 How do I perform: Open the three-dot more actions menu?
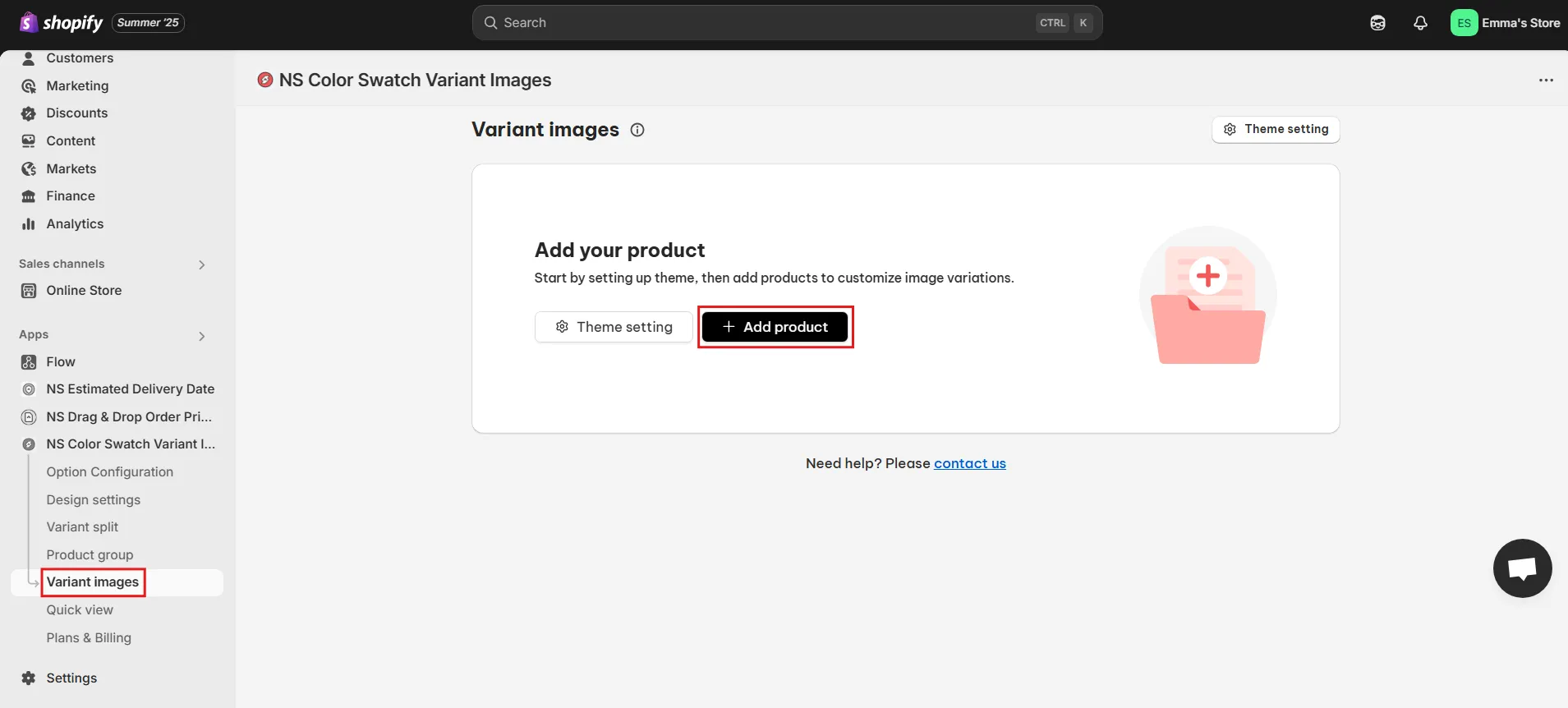[x=1546, y=80]
